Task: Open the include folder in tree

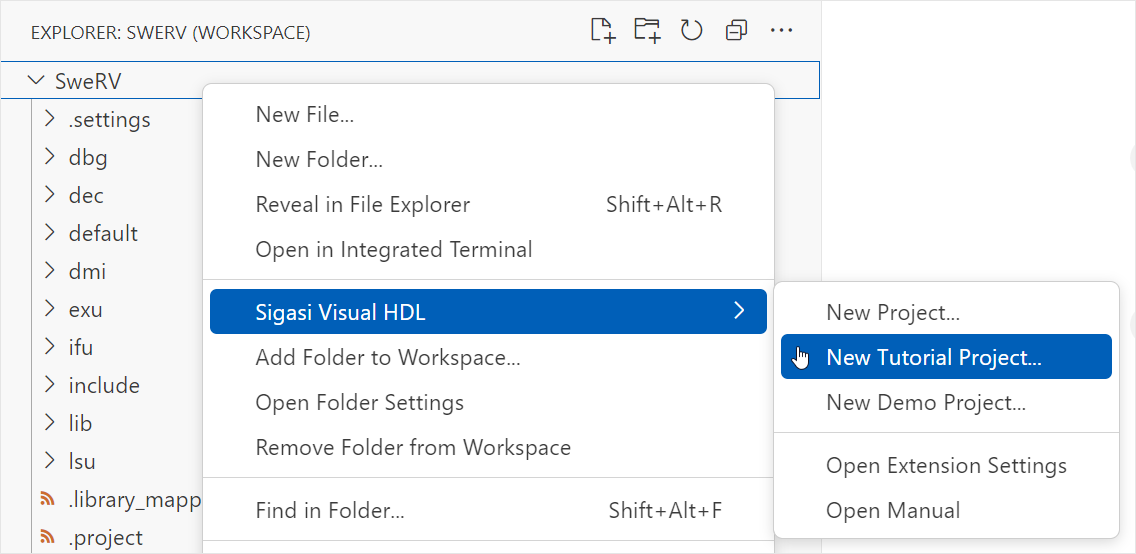Action: tap(104, 385)
